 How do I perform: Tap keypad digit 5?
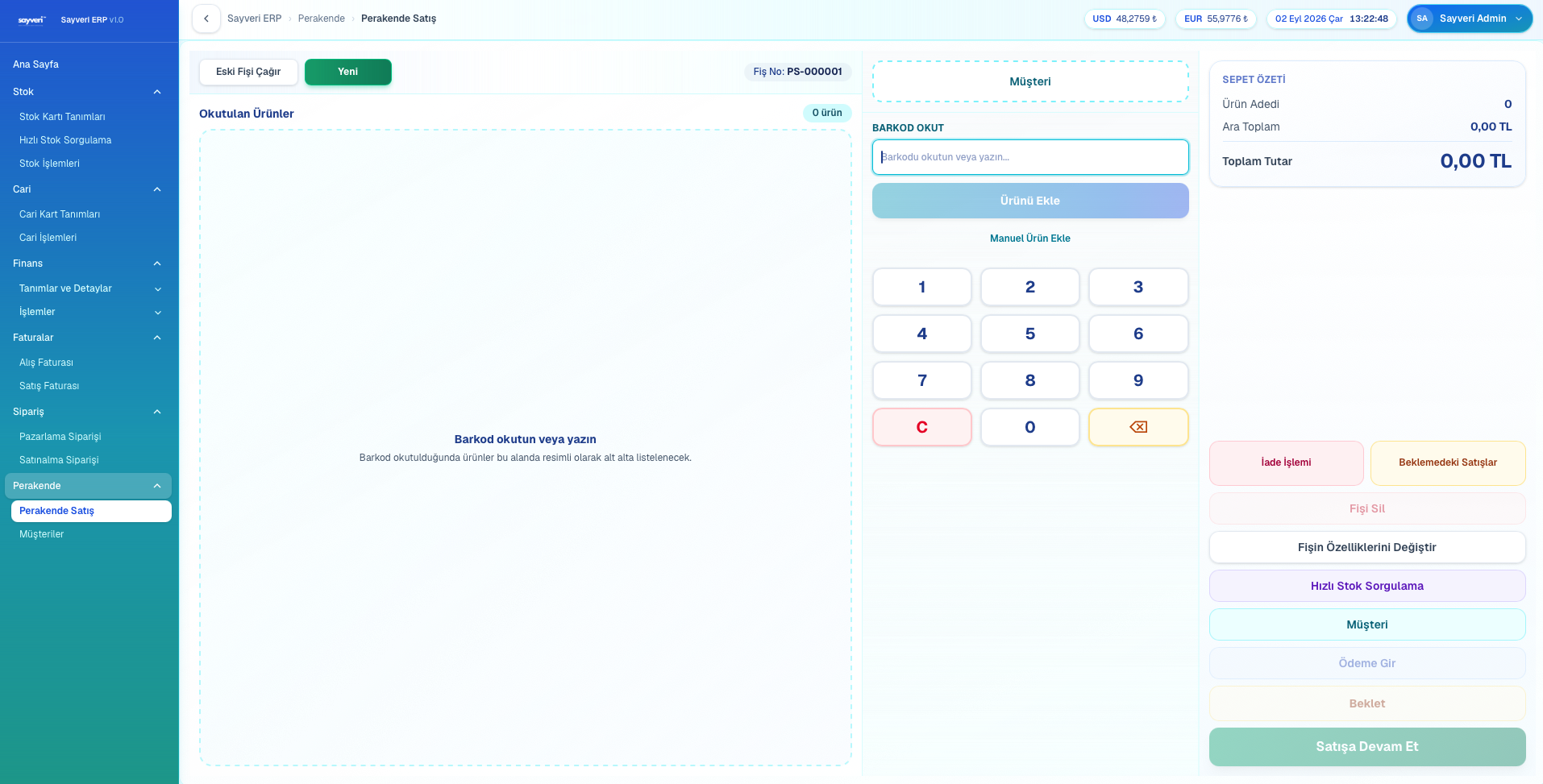pos(1030,334)
